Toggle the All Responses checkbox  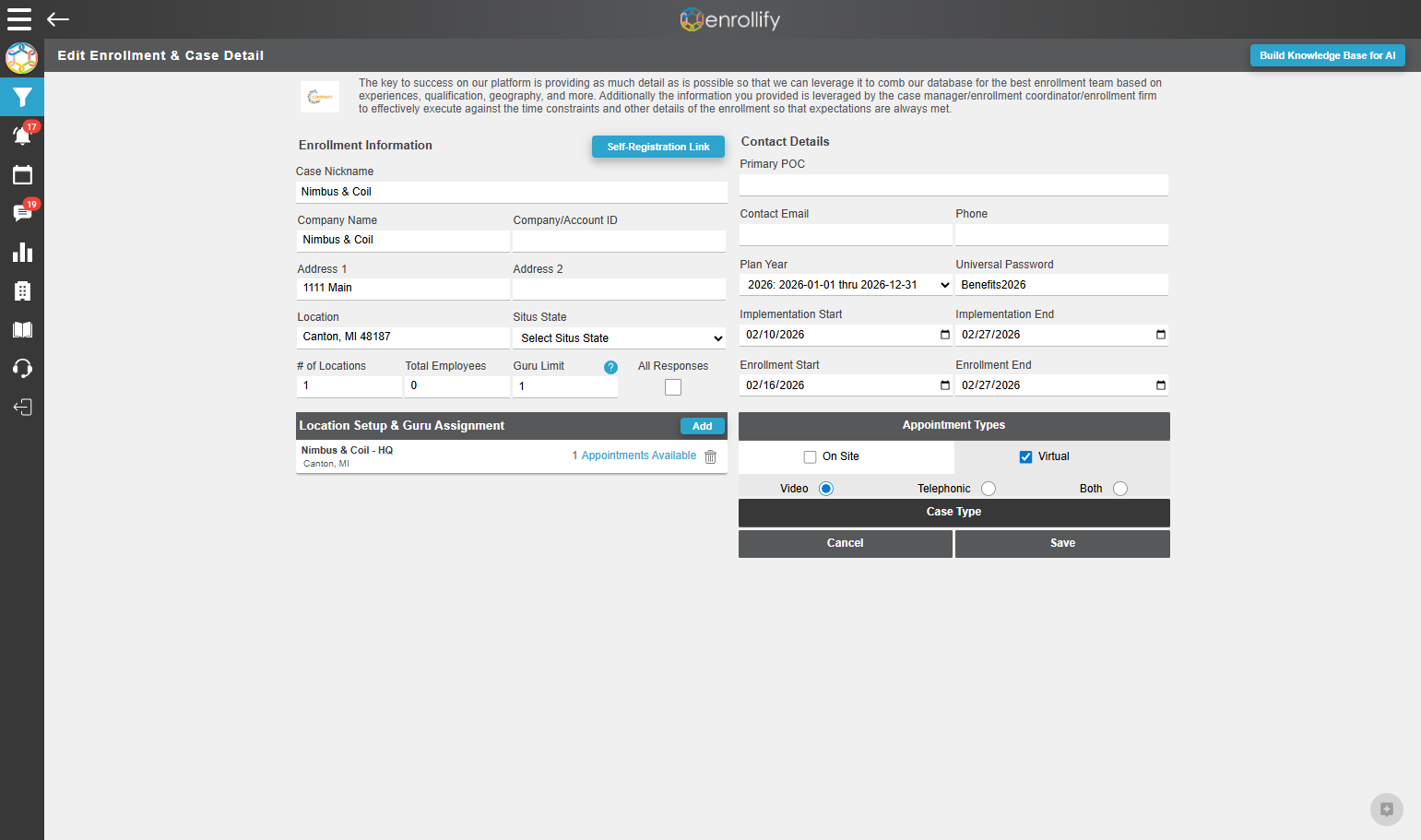(673, 387)
